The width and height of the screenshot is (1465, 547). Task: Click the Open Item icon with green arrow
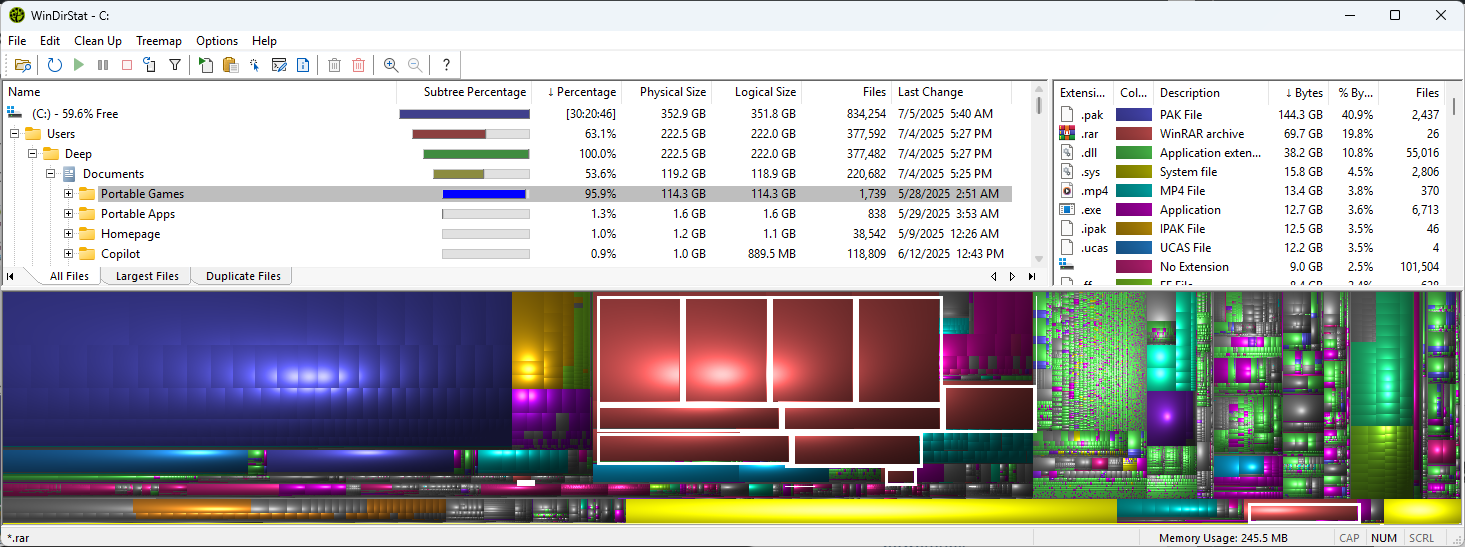pos(206,65)
